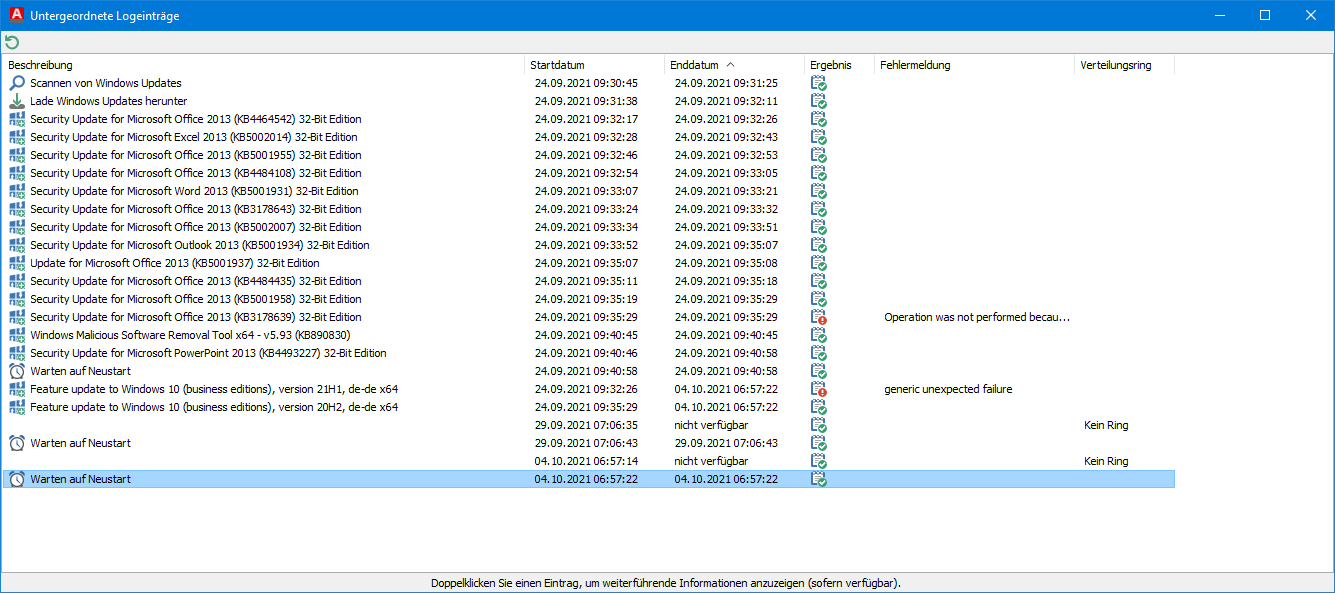Select the Word 2013 (KB5001931) security update text

point(194,191)
